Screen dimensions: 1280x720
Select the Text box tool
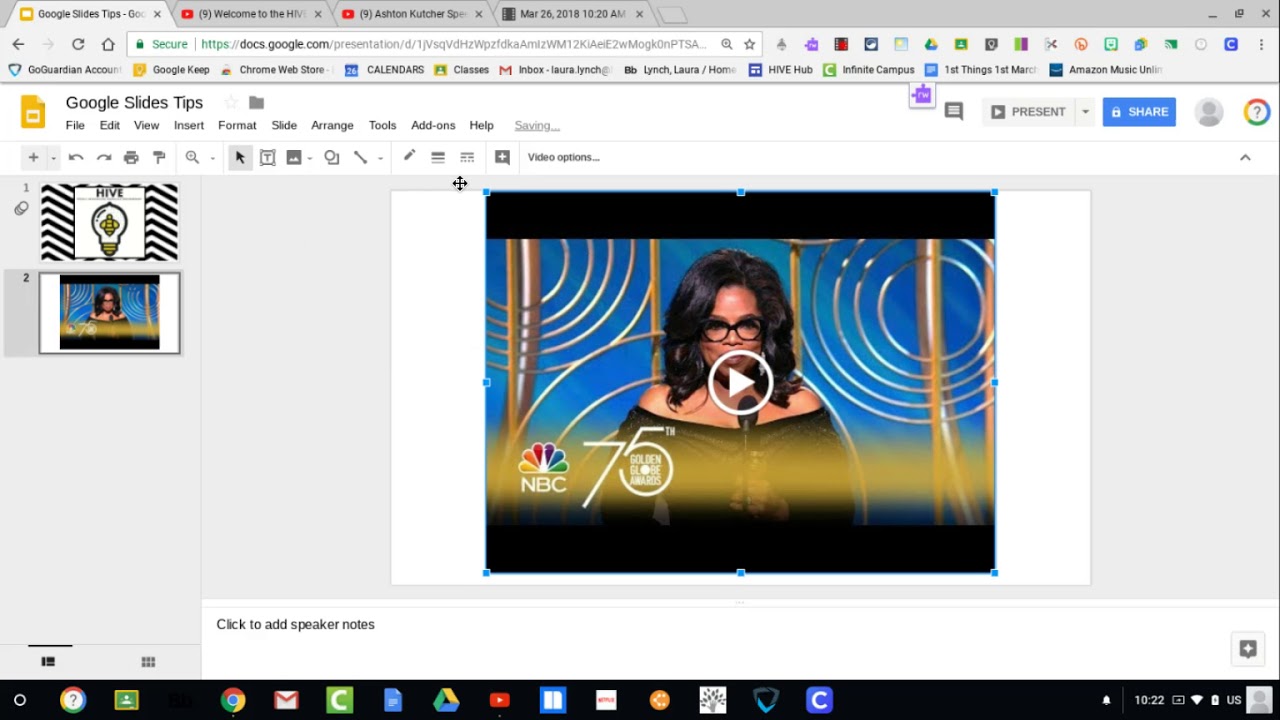tap(268, 157)
